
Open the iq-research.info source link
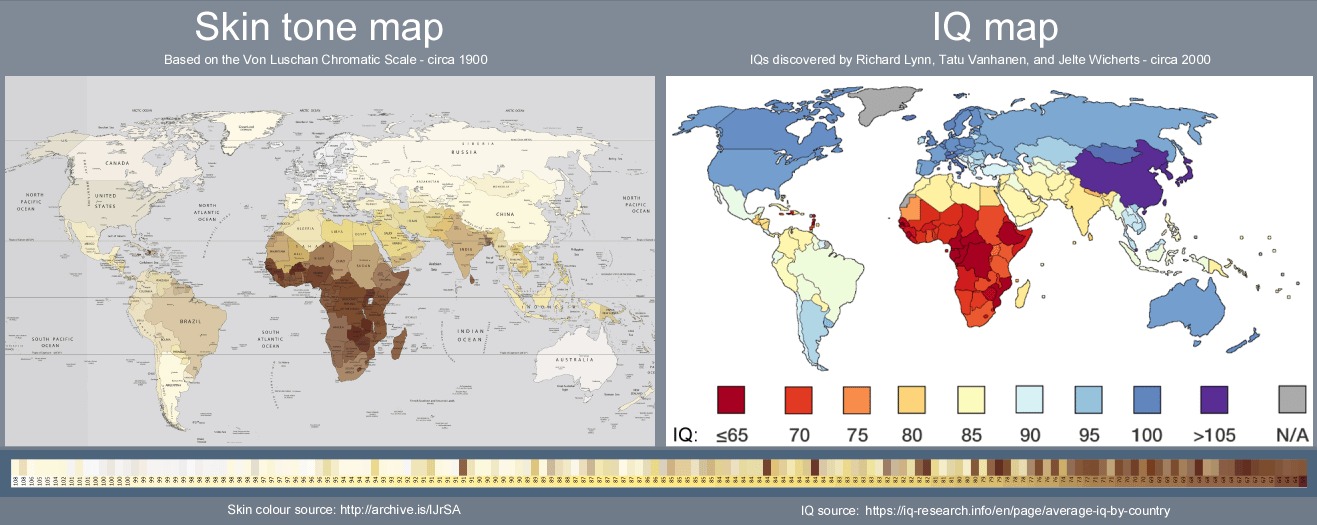tap(1017, 511)
